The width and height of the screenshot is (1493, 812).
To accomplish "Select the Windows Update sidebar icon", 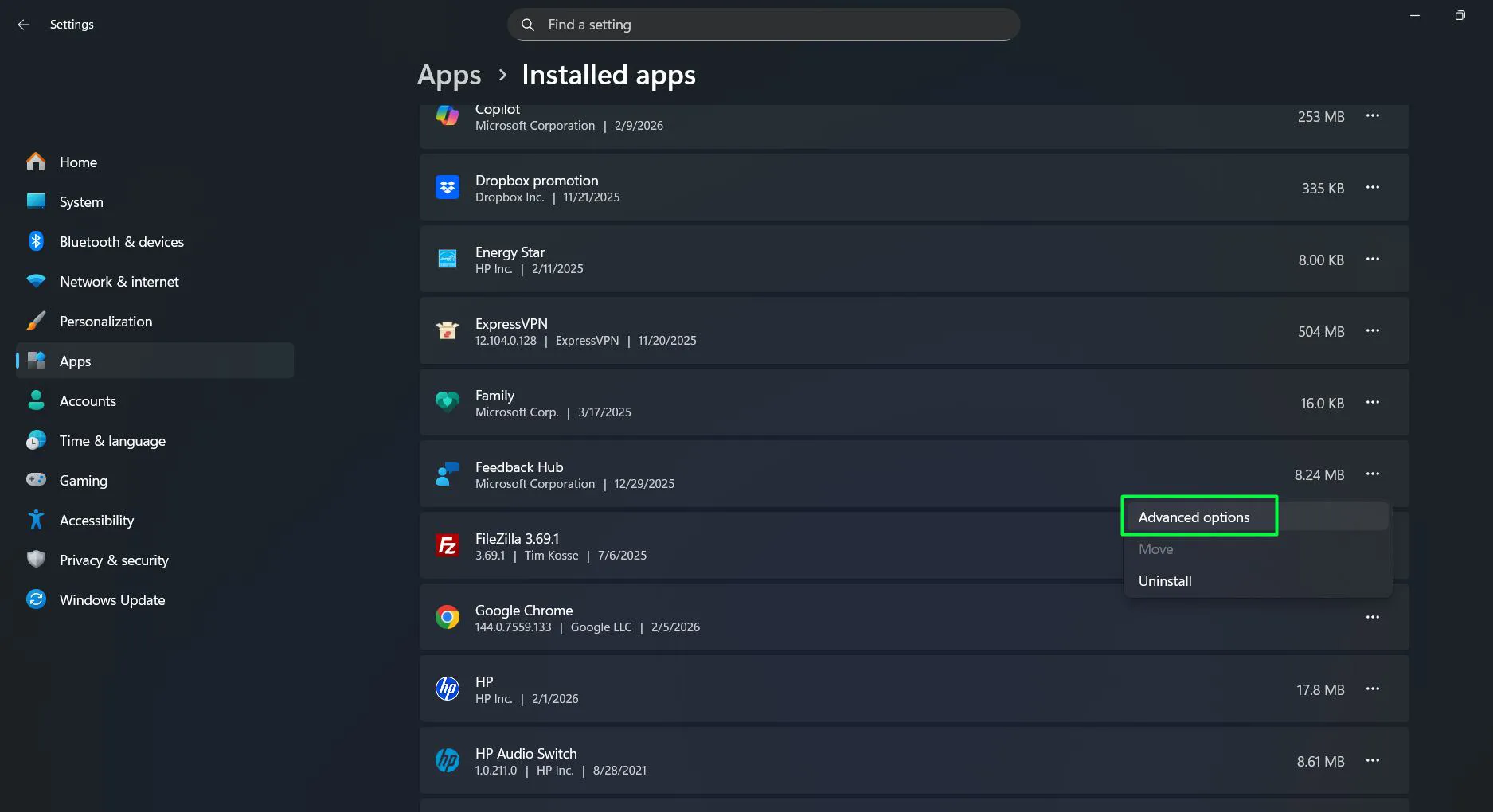I will click(36, 599).
